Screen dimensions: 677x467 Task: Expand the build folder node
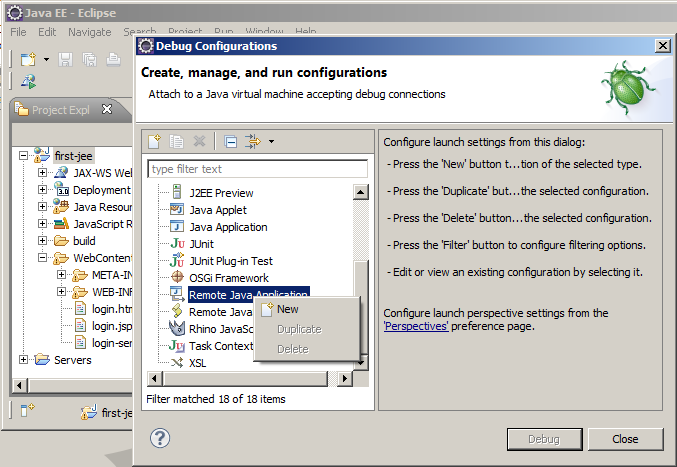[x=42, y=240]
